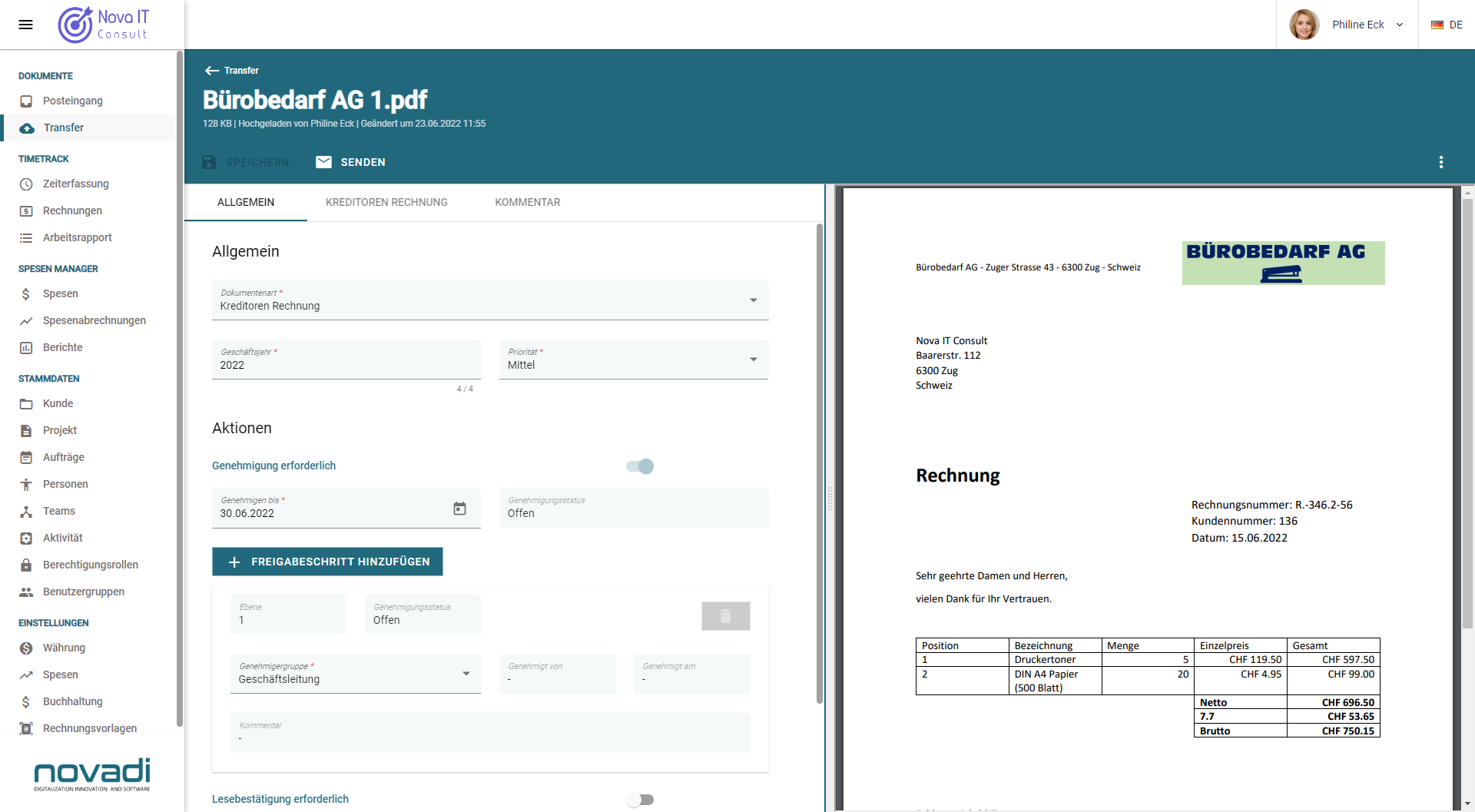The height and width of the screenshot is (812, 1475).
Task: Click the Genehmigung erforderlich label
Action: [x=273, y=466]
